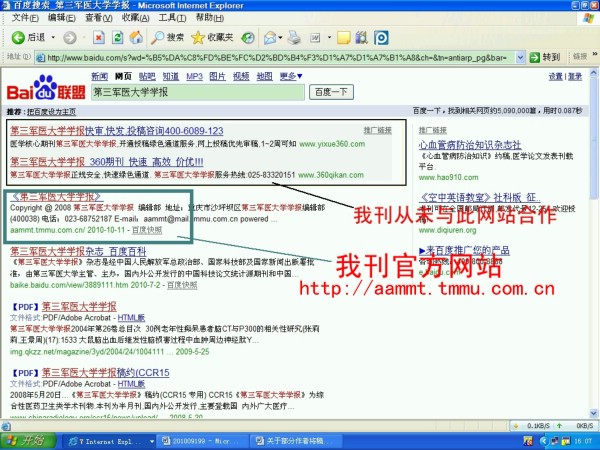
Task: Open HTML版 link under first PDF result
Action: point(131,318)
